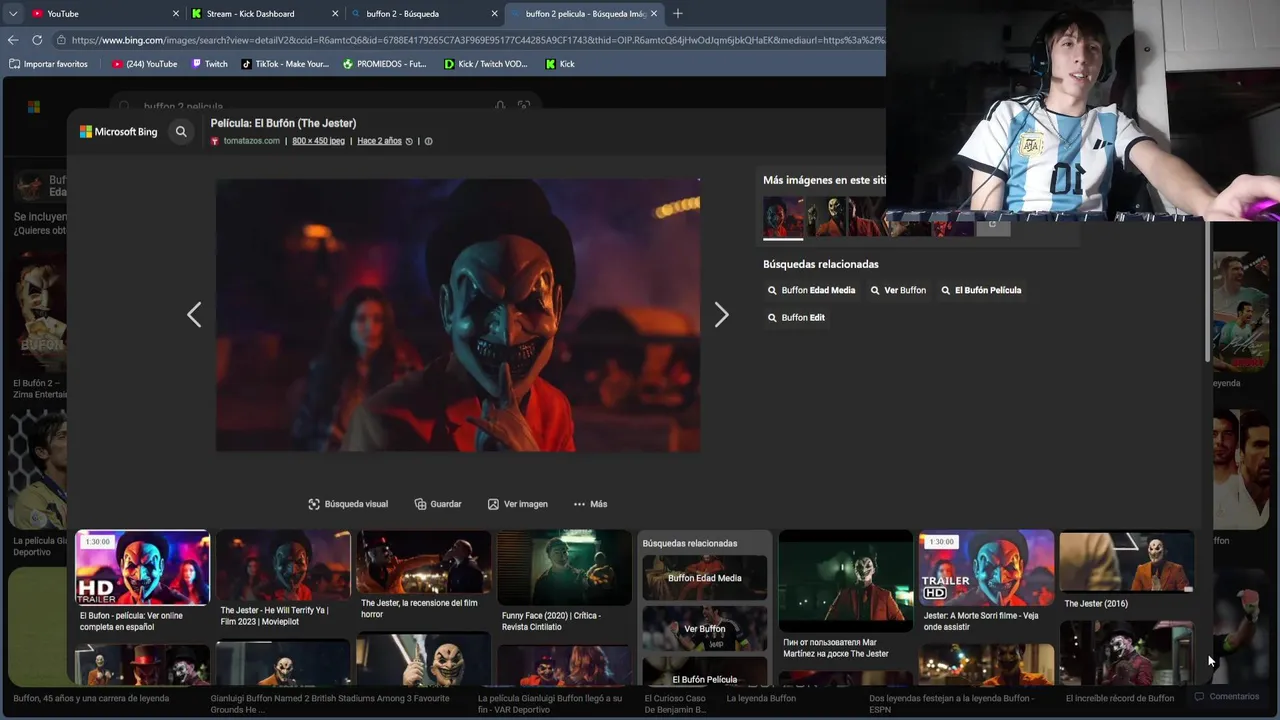Open the PROMIEDOS bookmark

coord(384,64)
